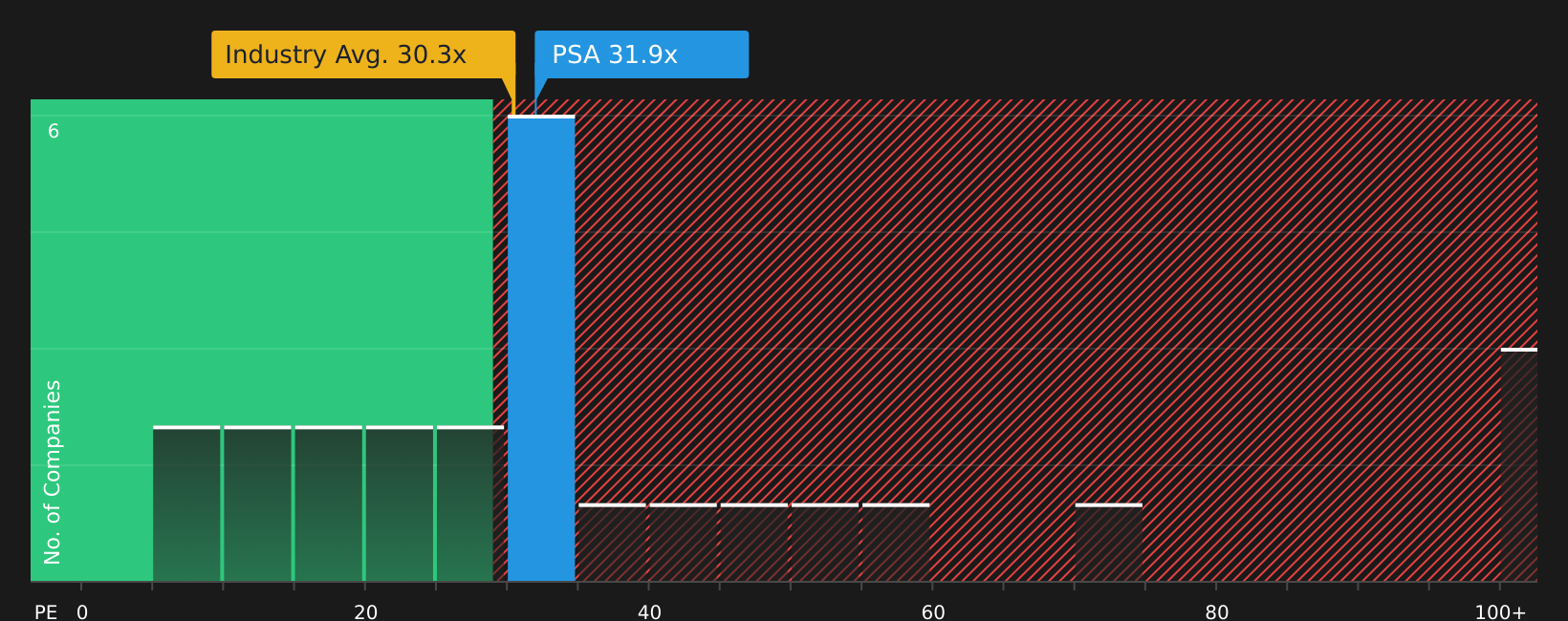This screenshot has width=1568, height=621.
Task: Click the x-axis label 40
Action: click(649, 612)
